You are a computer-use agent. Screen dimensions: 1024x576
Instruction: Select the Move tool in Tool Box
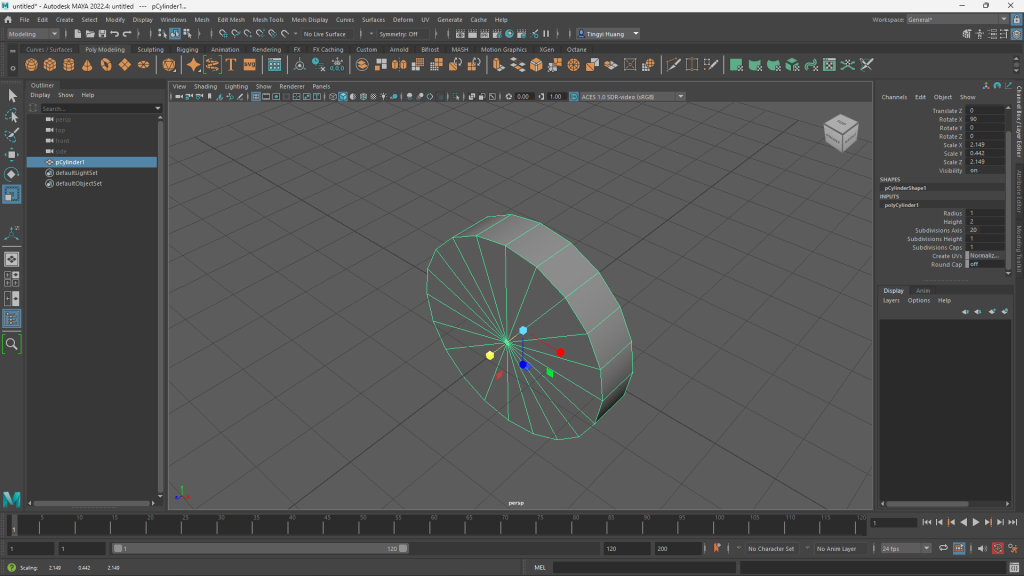[x=12, y=155]
